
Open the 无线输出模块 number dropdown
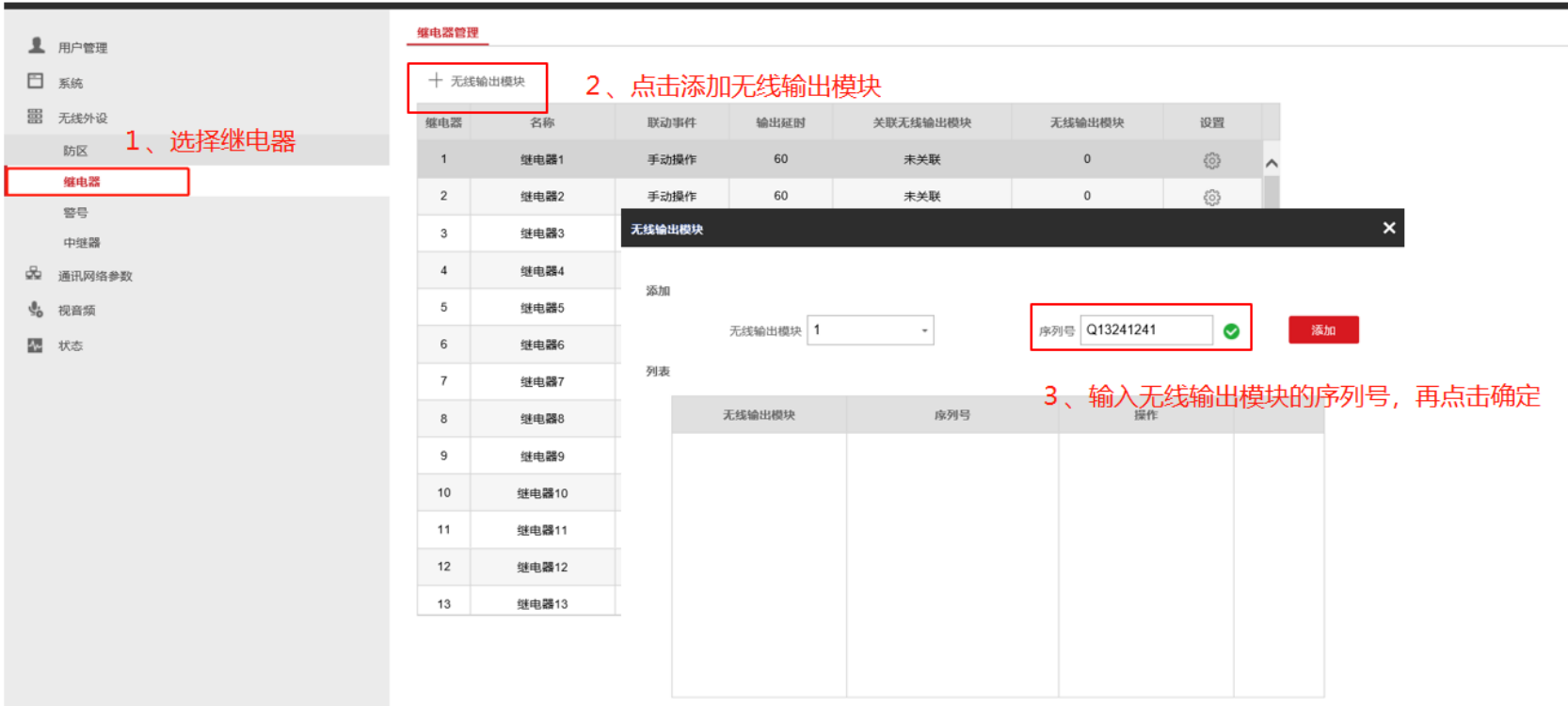coord(871,330)
